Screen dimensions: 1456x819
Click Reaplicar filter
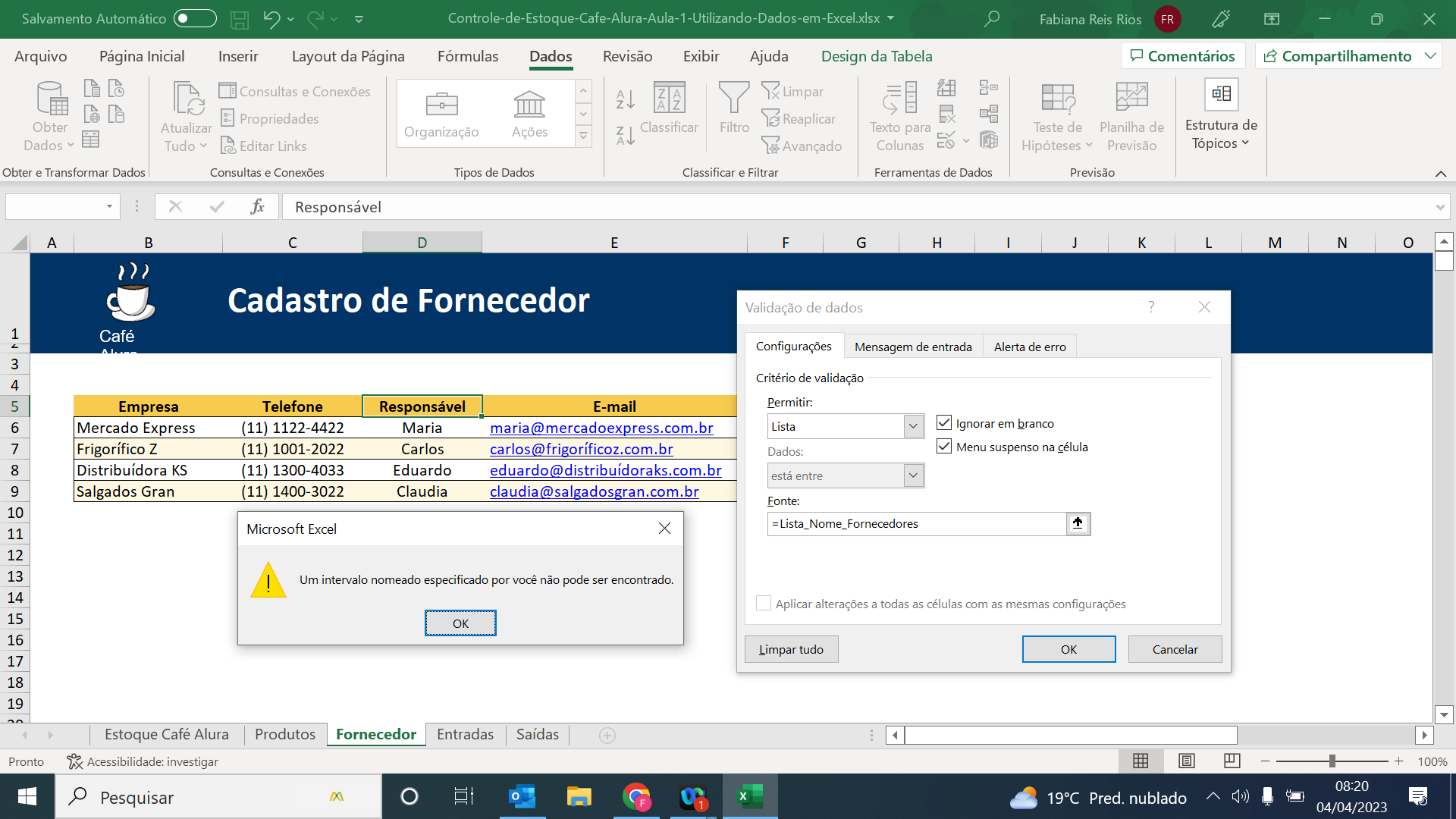pyautogui.click(x=799, y=118)
